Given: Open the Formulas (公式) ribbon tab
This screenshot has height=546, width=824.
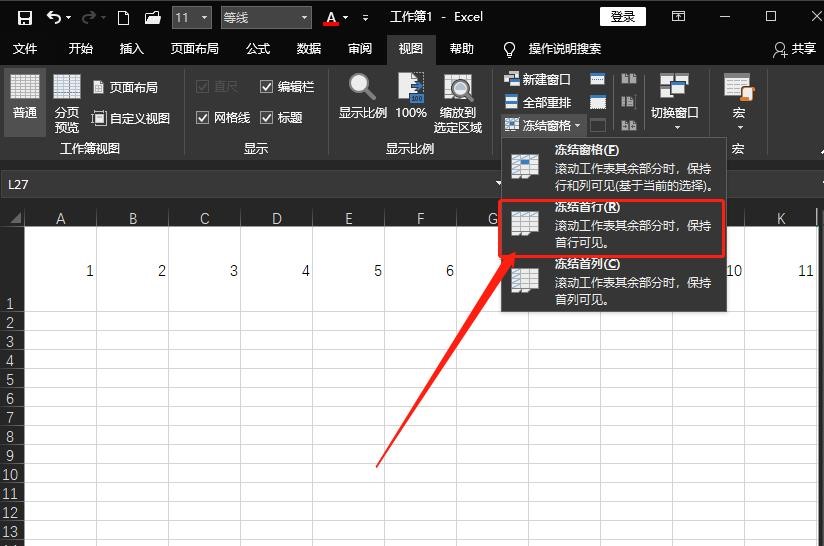Looking at the screenshot, I should click(x=258, y=49).
